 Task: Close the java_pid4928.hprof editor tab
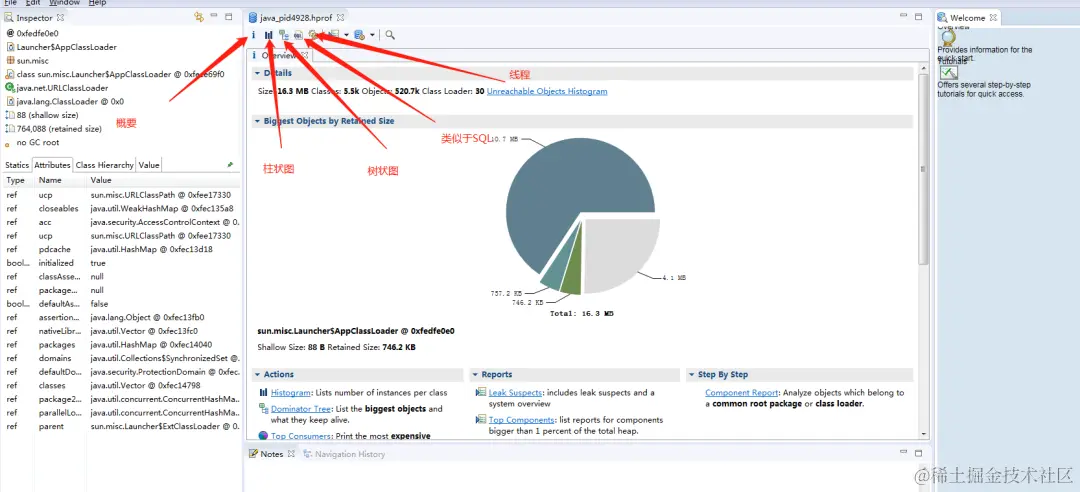click(x=340, y=17)
